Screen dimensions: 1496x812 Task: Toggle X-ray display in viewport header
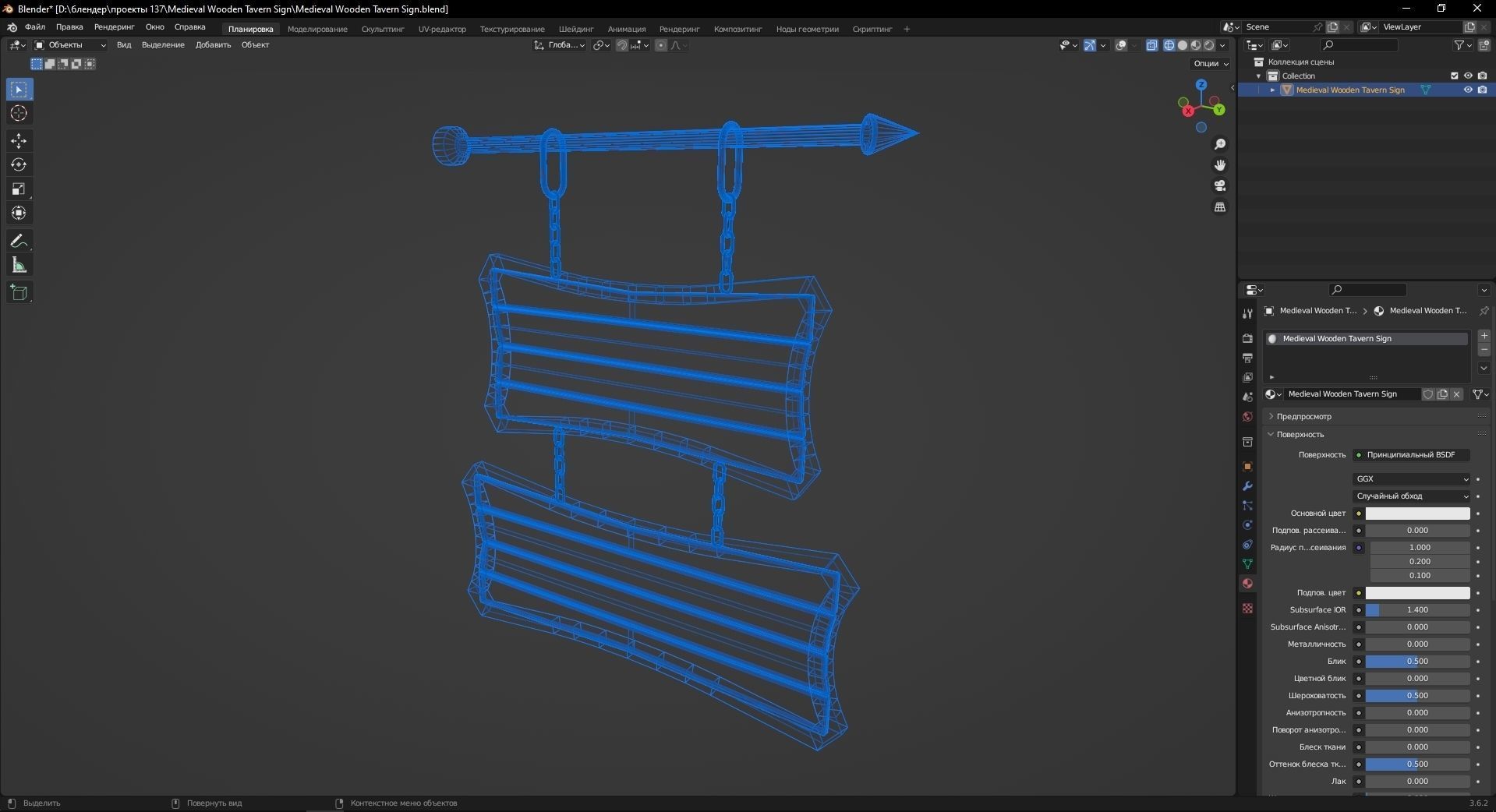click(x=1152, y=45)
